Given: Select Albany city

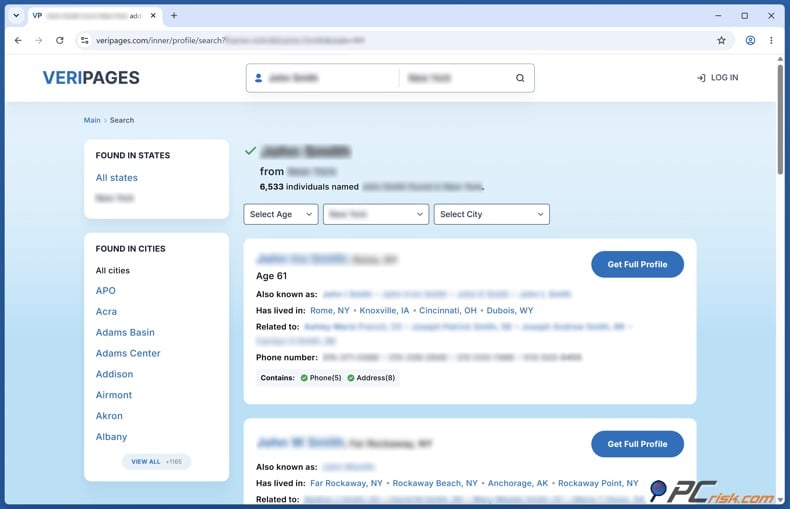Looking at the screenshot, I should (x=111, y=436).
